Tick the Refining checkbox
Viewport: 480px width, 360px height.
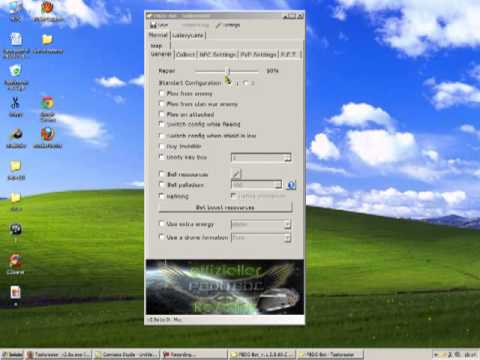click(x=162, y=196)
